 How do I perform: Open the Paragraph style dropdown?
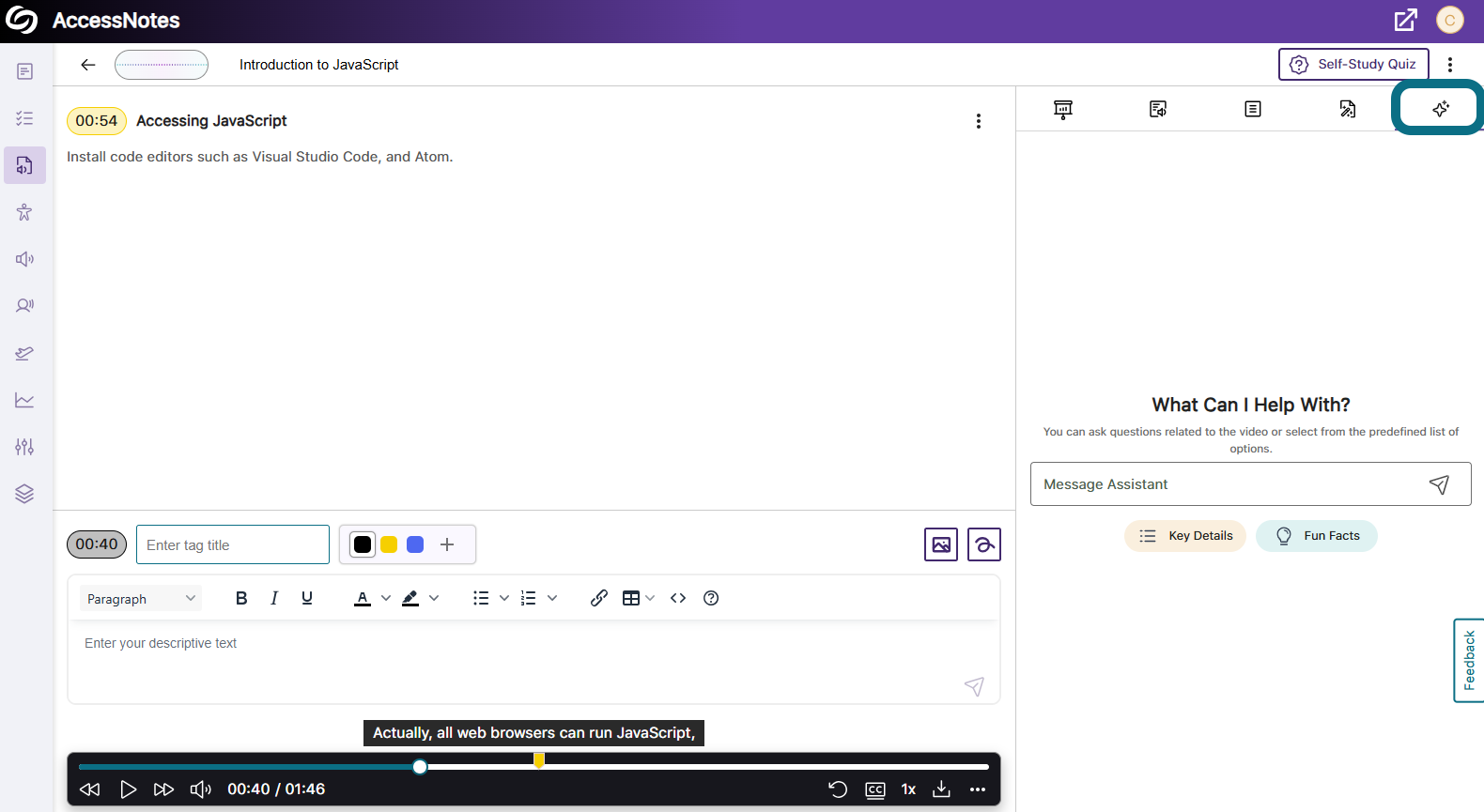[141, 598]
